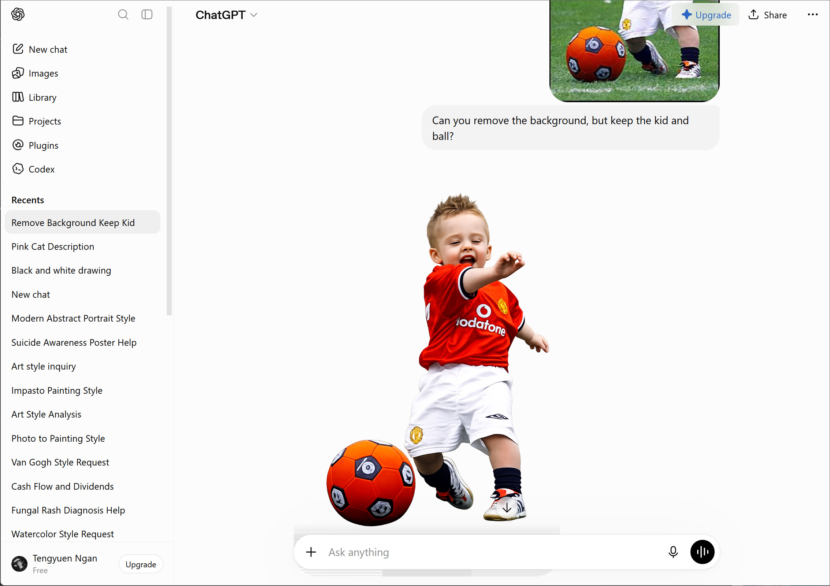Click the ChatGPT logo icon
830x586 pixels.
(x=17, y=14)
